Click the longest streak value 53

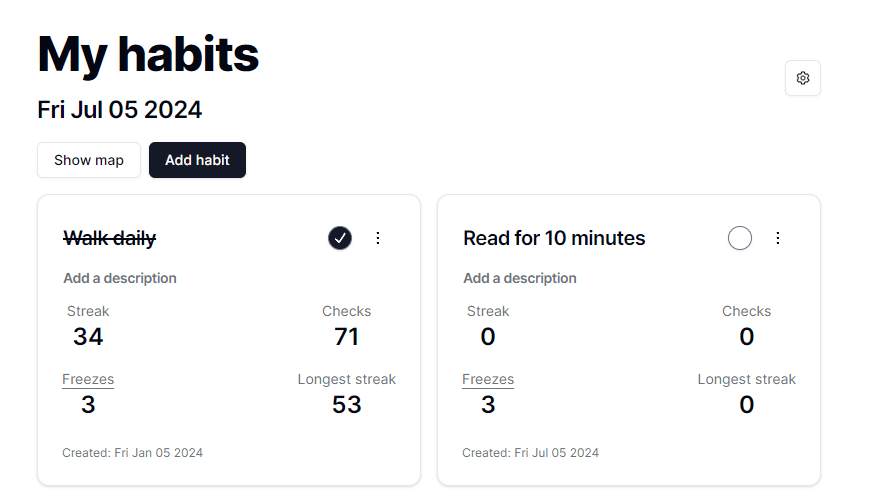[x=347, y=405]
